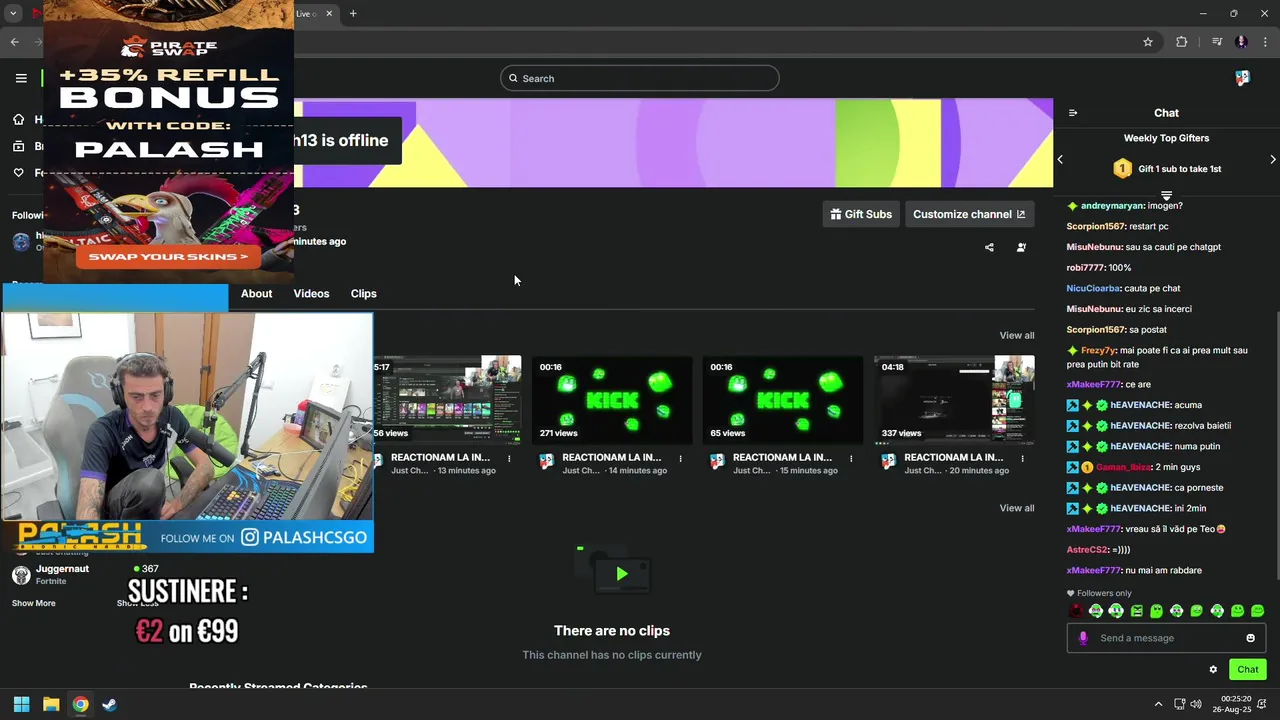Switch to the About tab
This screenshot has height=720, width=1280.
256,293
